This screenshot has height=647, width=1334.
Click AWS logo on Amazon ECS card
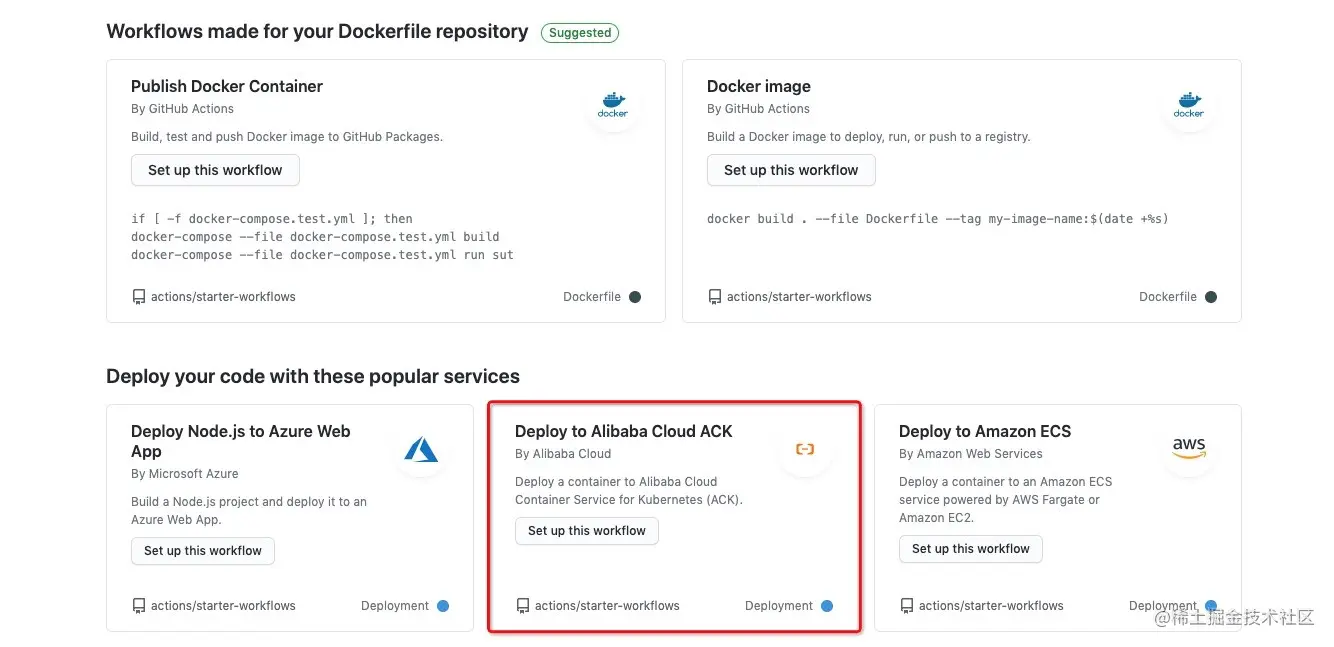pyautogui.click(x=1189, y=447)
